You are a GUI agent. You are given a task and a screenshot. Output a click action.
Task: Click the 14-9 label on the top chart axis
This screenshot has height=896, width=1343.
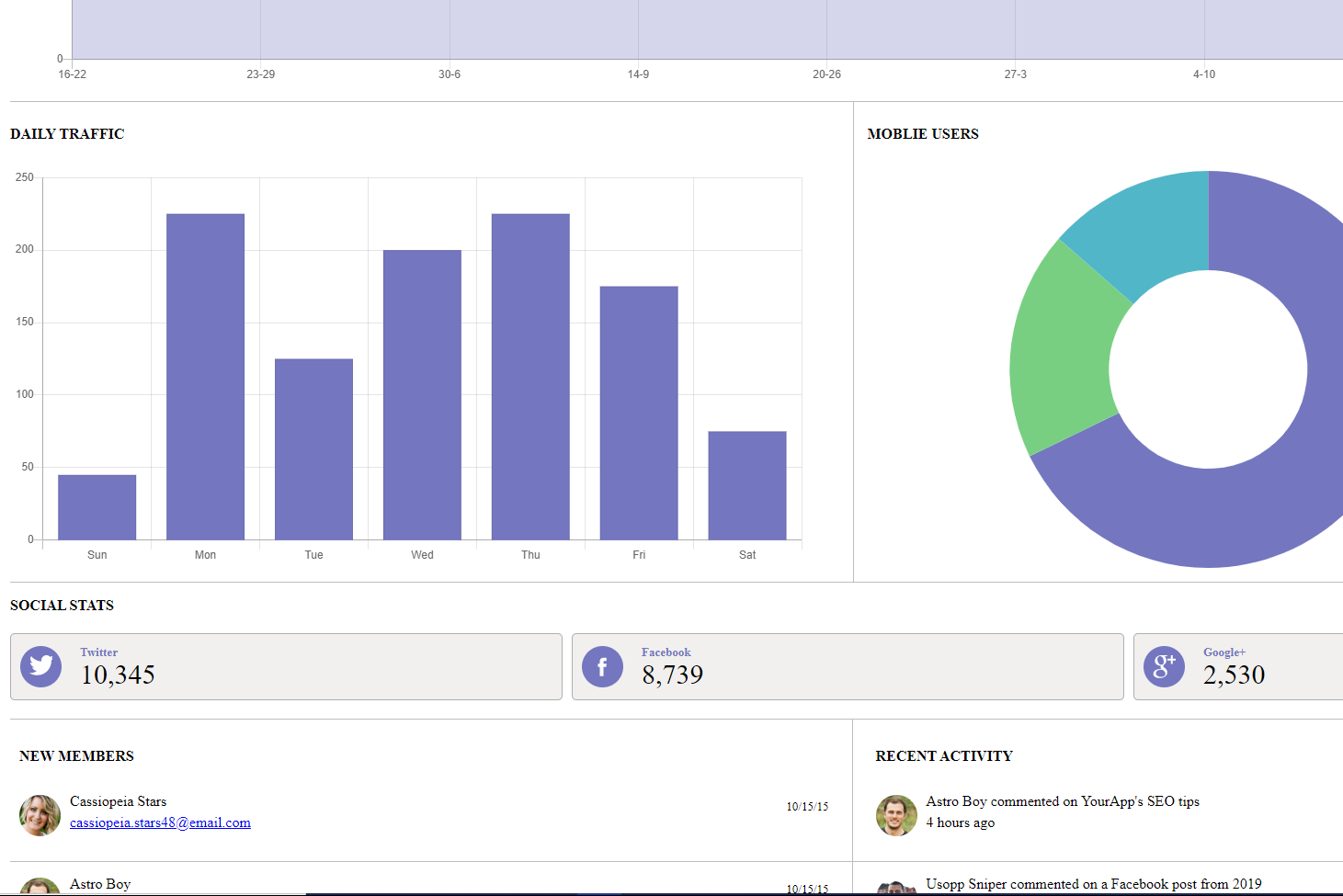(x=639, y=74)
